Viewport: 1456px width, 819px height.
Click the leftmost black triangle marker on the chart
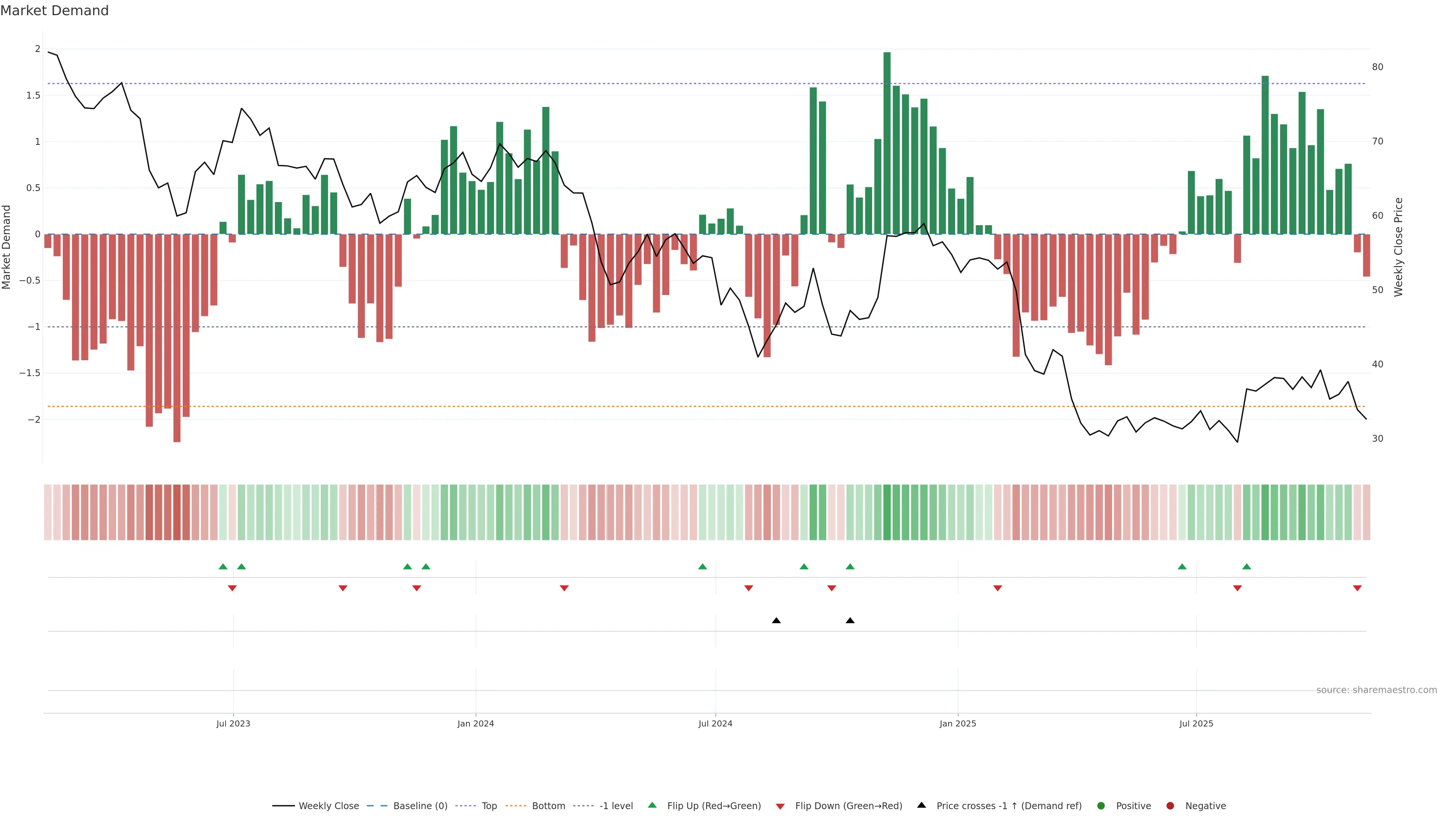[x=776, y=621]
